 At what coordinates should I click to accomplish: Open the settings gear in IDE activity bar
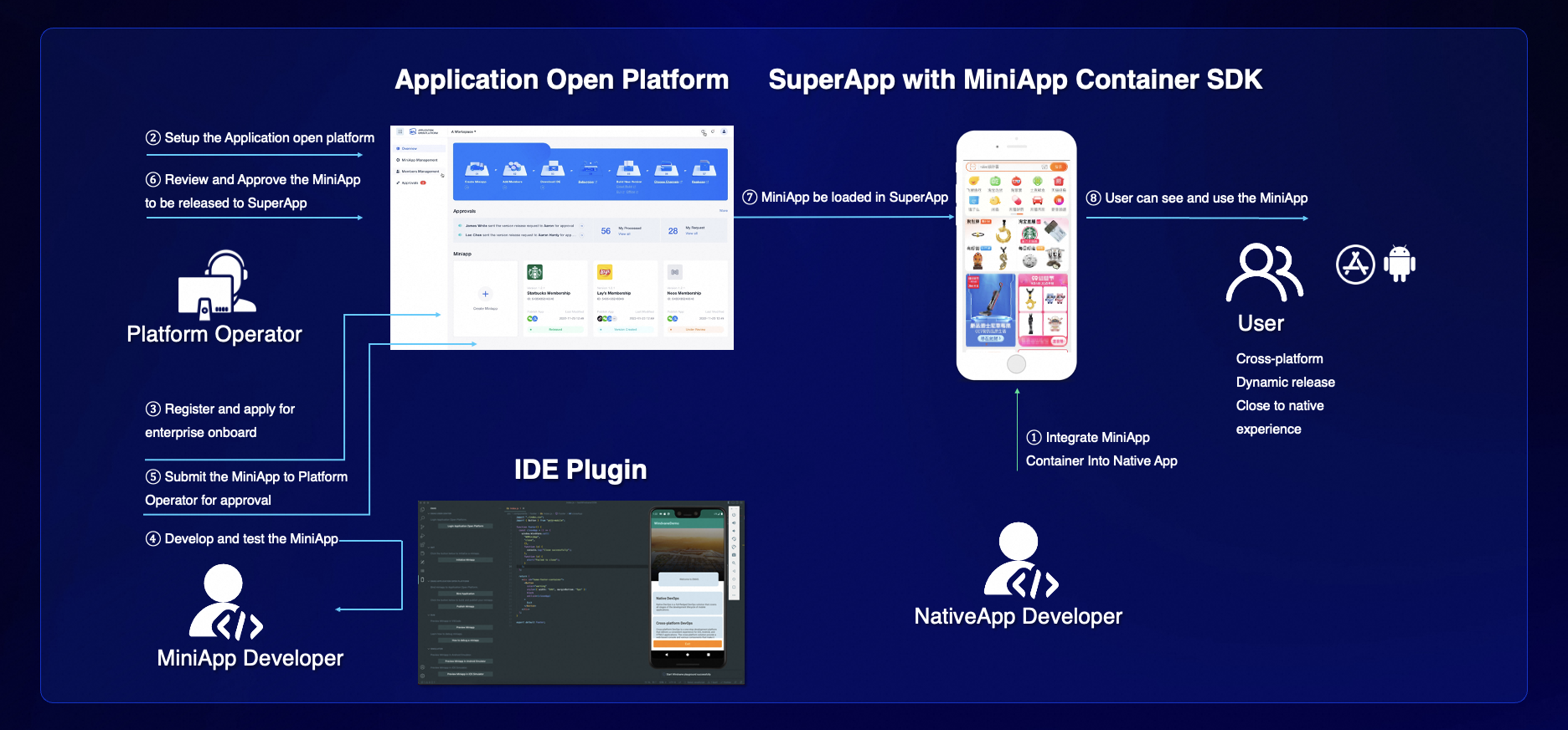click(x=422, y=676)
